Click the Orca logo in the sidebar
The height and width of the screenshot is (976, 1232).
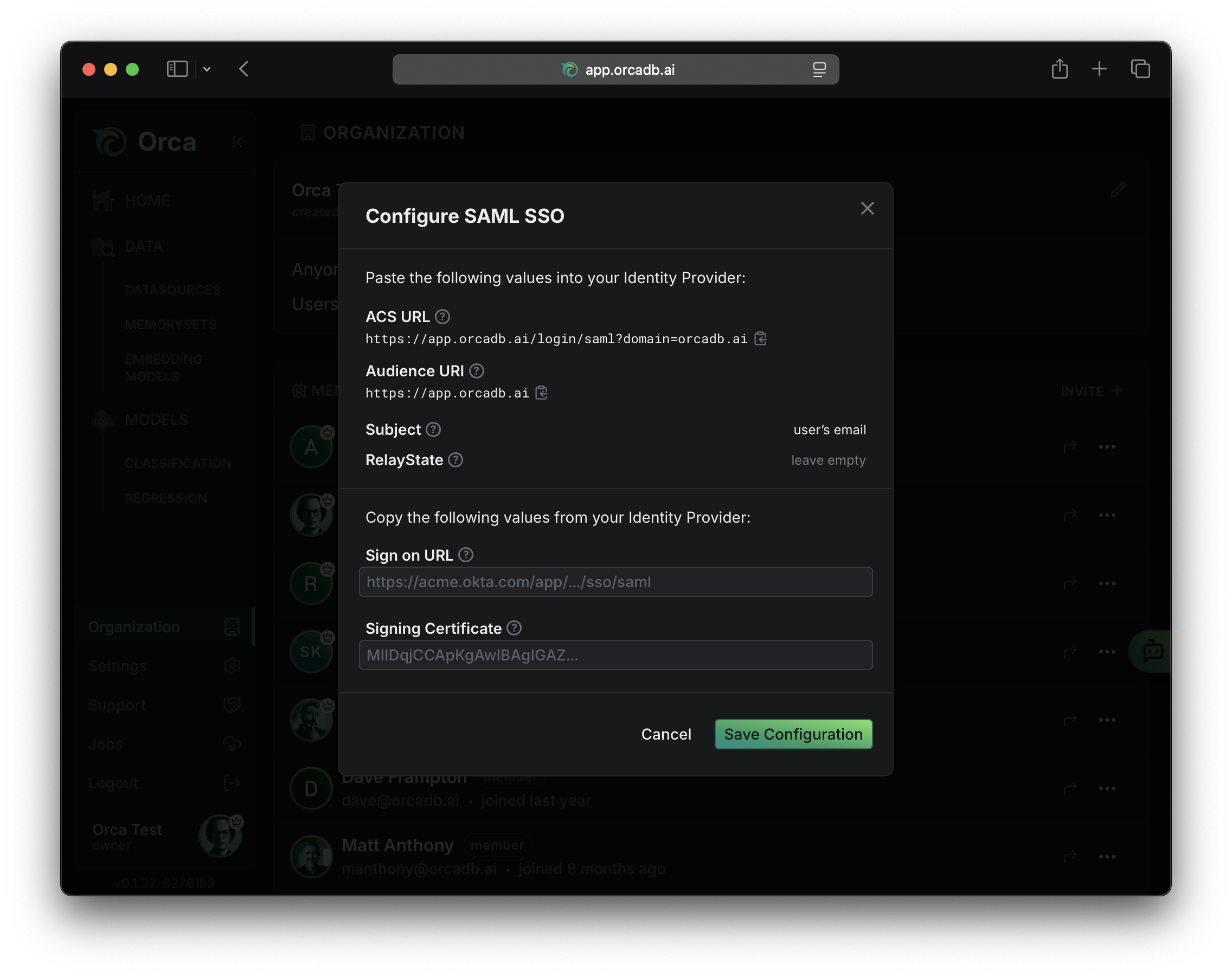pyautogui.click(x=110, y=142)
